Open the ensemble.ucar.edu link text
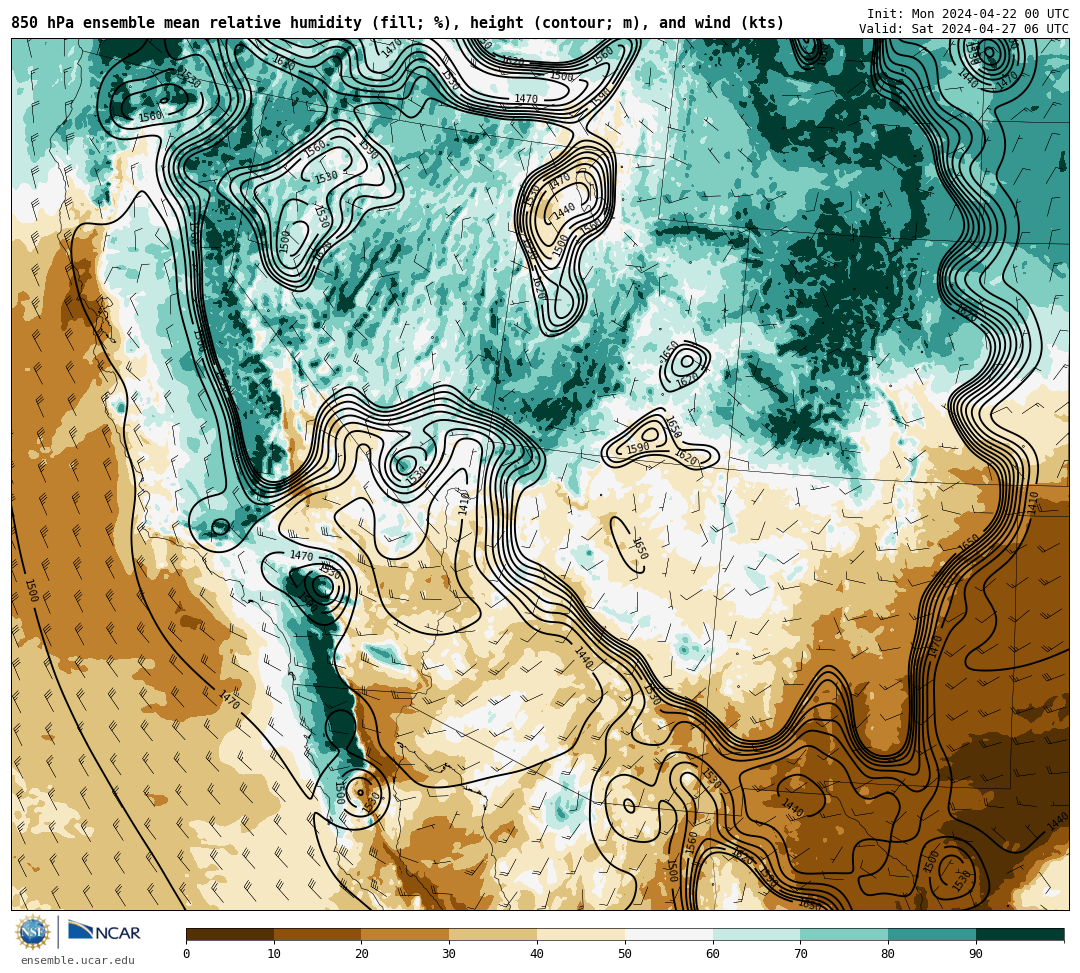 coord(78,960)
